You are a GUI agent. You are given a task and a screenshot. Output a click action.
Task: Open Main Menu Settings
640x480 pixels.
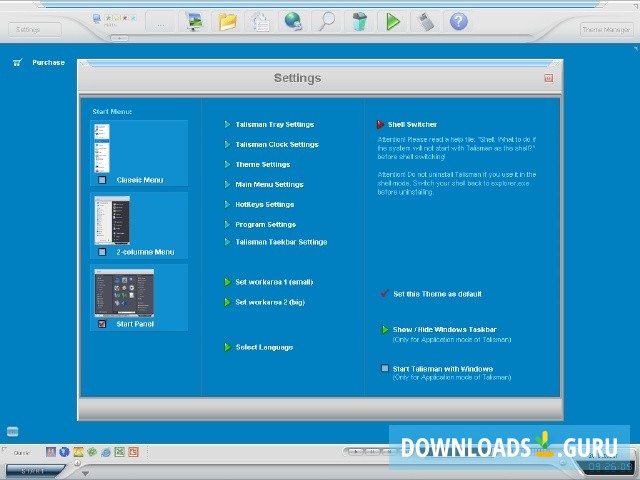(269, 184)
